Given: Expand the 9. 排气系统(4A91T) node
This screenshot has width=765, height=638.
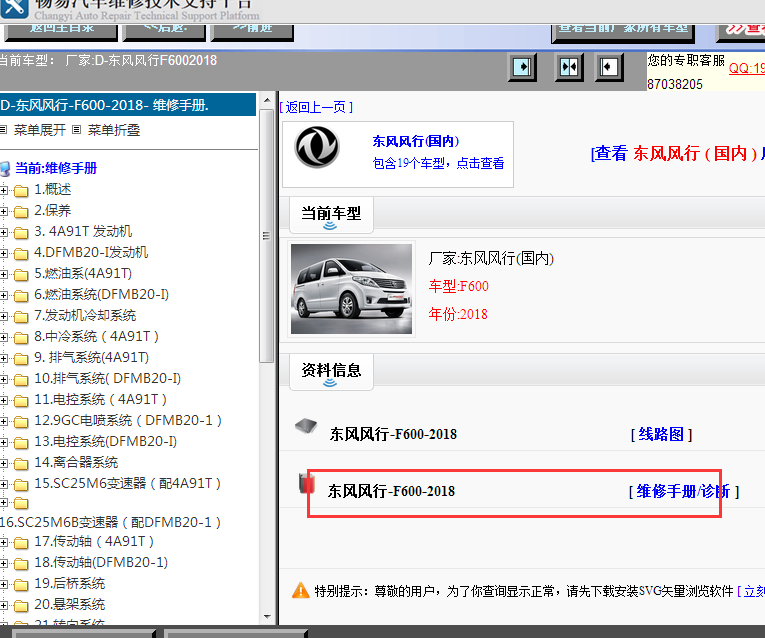Looking at the screenshot, I should pos(4,358).
